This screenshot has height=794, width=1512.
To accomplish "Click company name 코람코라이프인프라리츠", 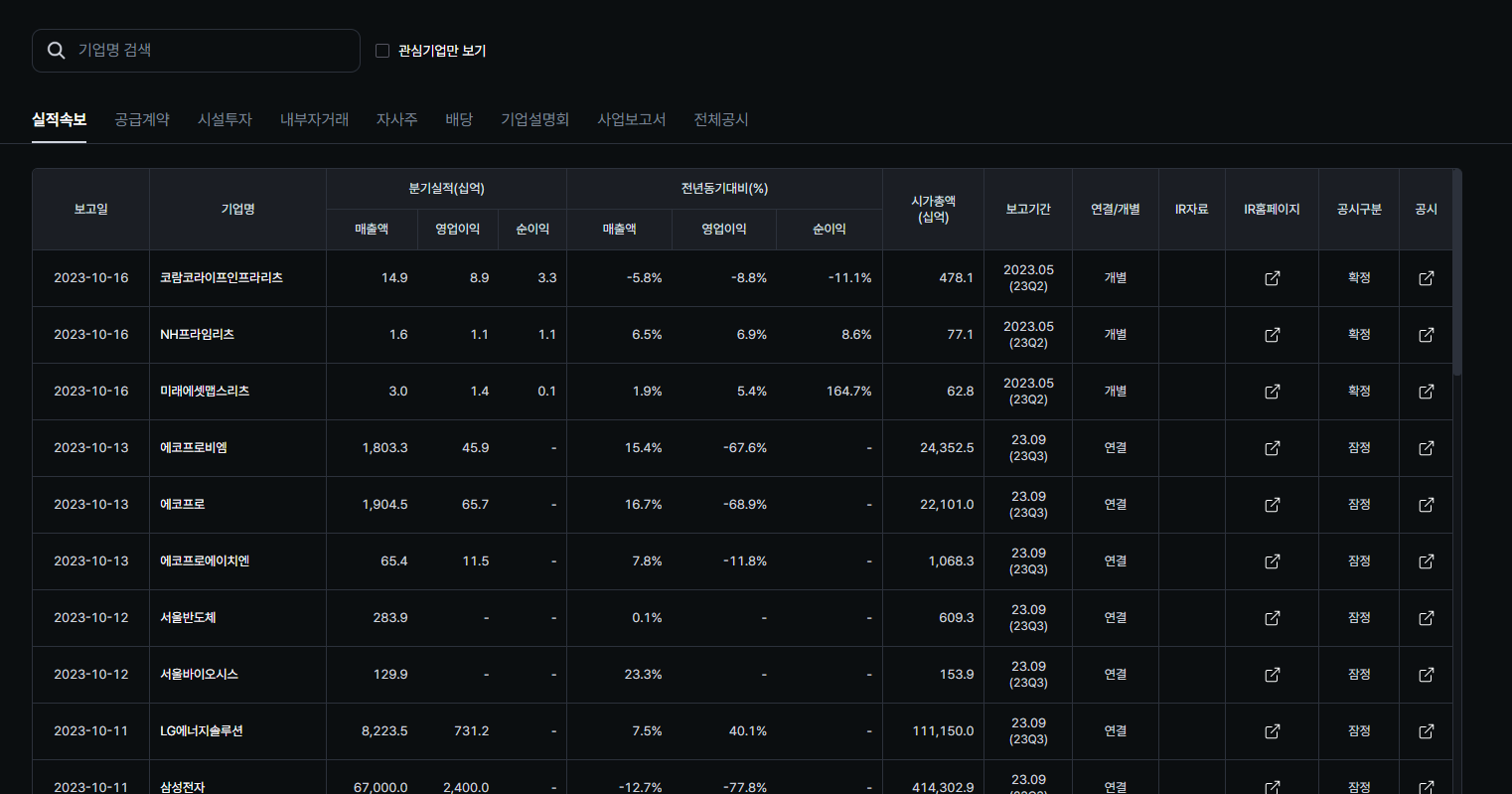I will (x=222, y=278).
